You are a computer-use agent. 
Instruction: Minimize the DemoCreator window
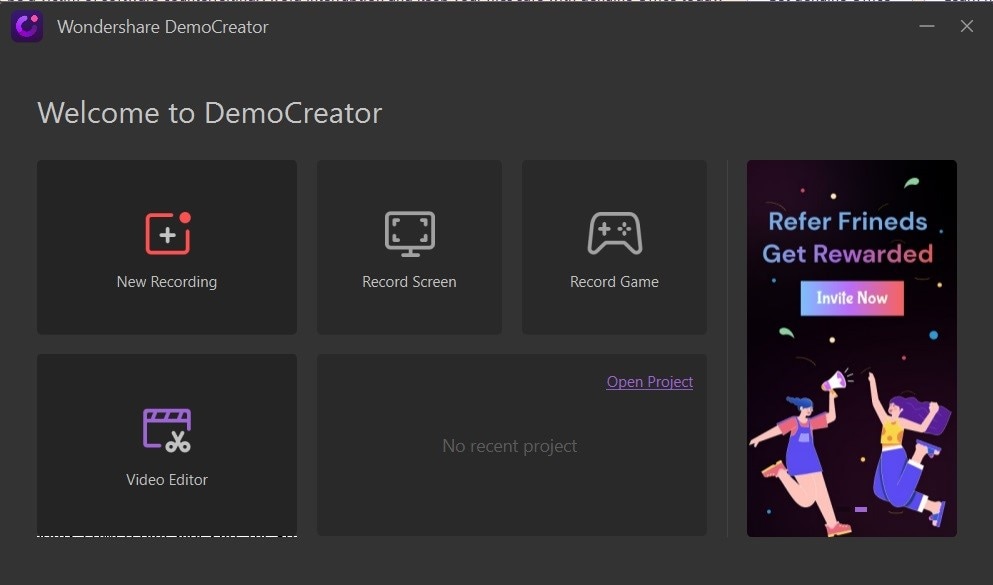[927, 26]
